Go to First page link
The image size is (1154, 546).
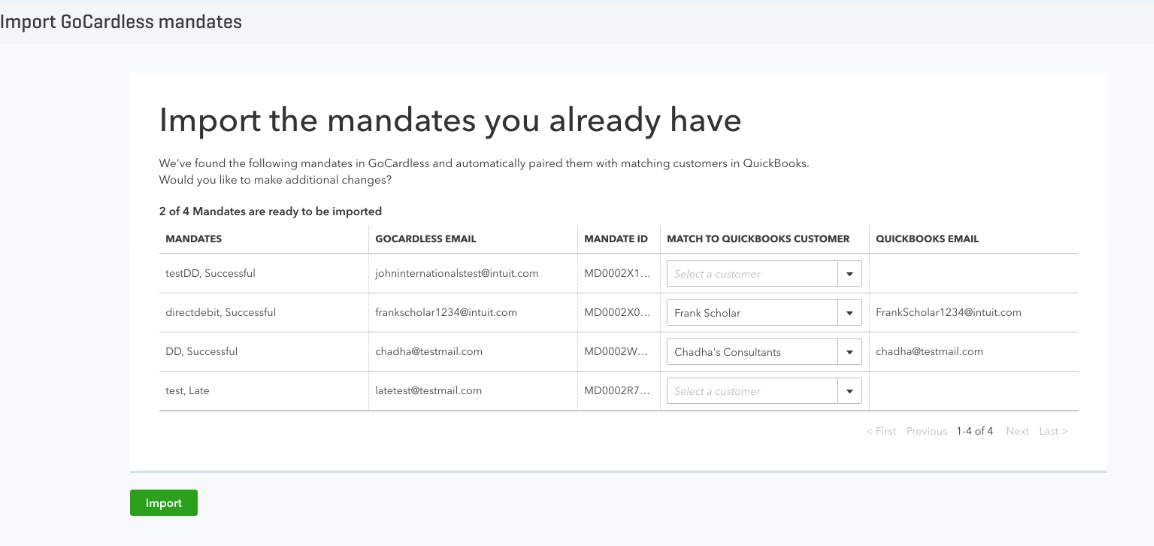(881, 431)
